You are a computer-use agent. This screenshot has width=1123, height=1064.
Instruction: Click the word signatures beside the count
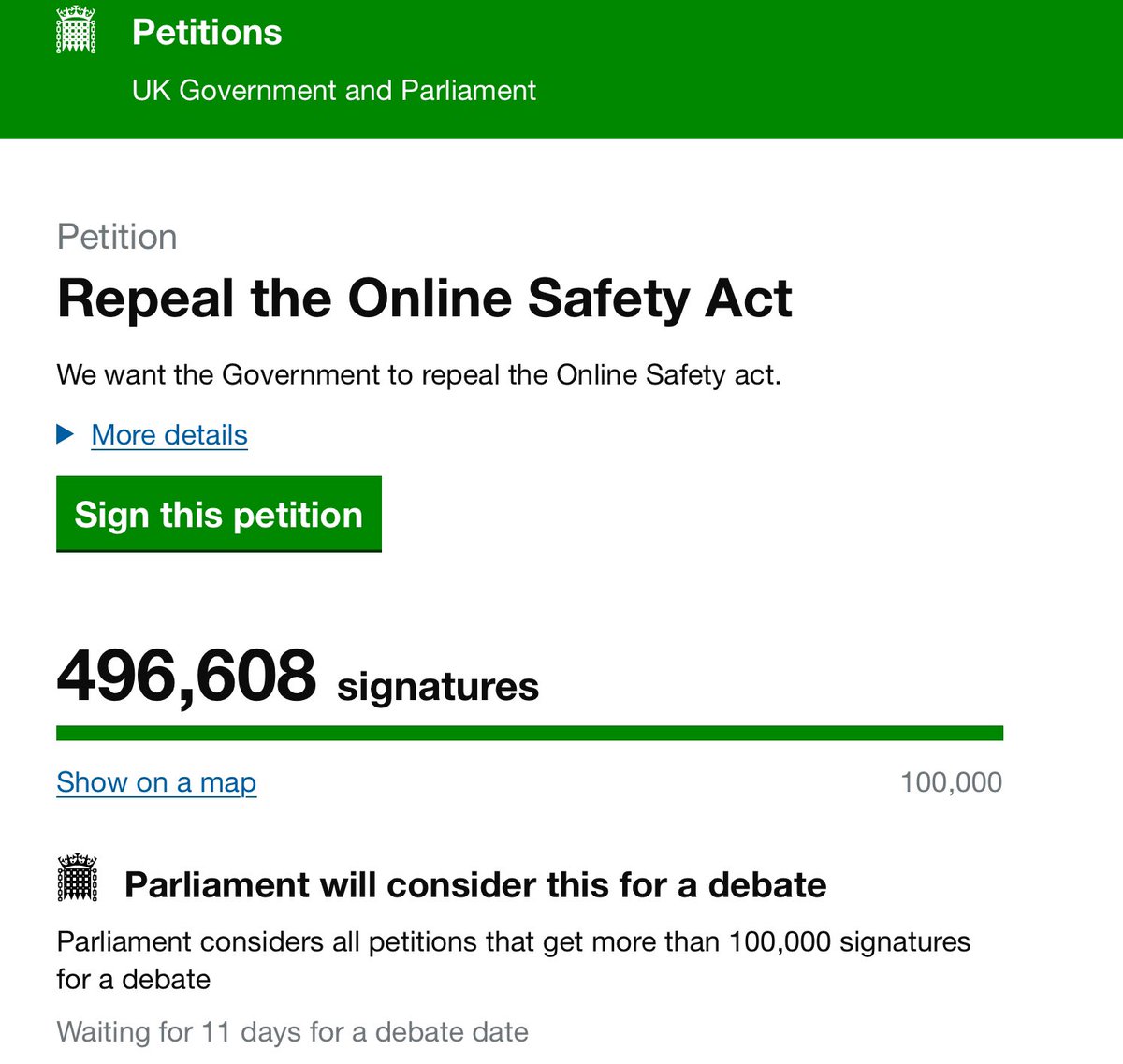pyautogui.click(x=438, y=687)
